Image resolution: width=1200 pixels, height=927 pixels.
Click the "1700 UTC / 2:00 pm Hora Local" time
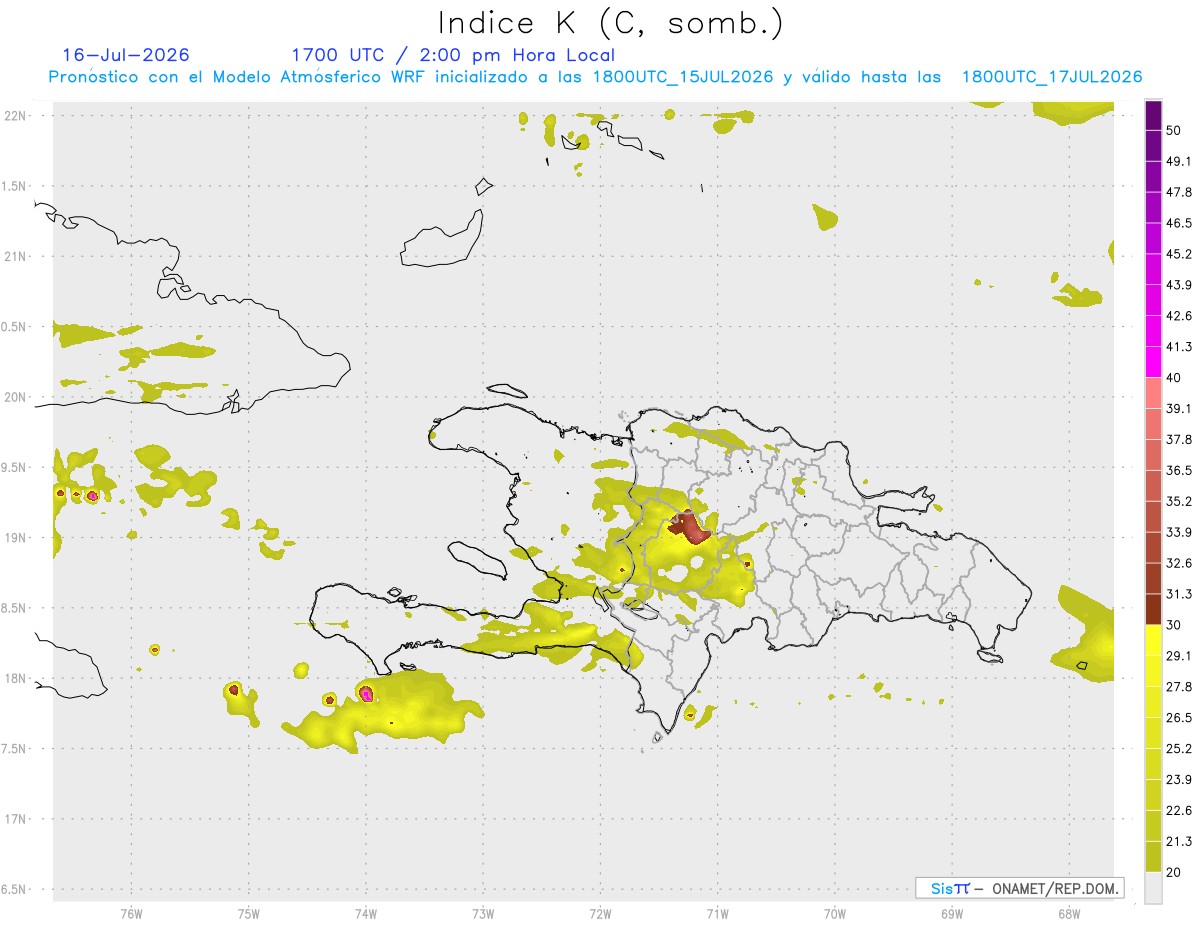[x=452, y=55]
